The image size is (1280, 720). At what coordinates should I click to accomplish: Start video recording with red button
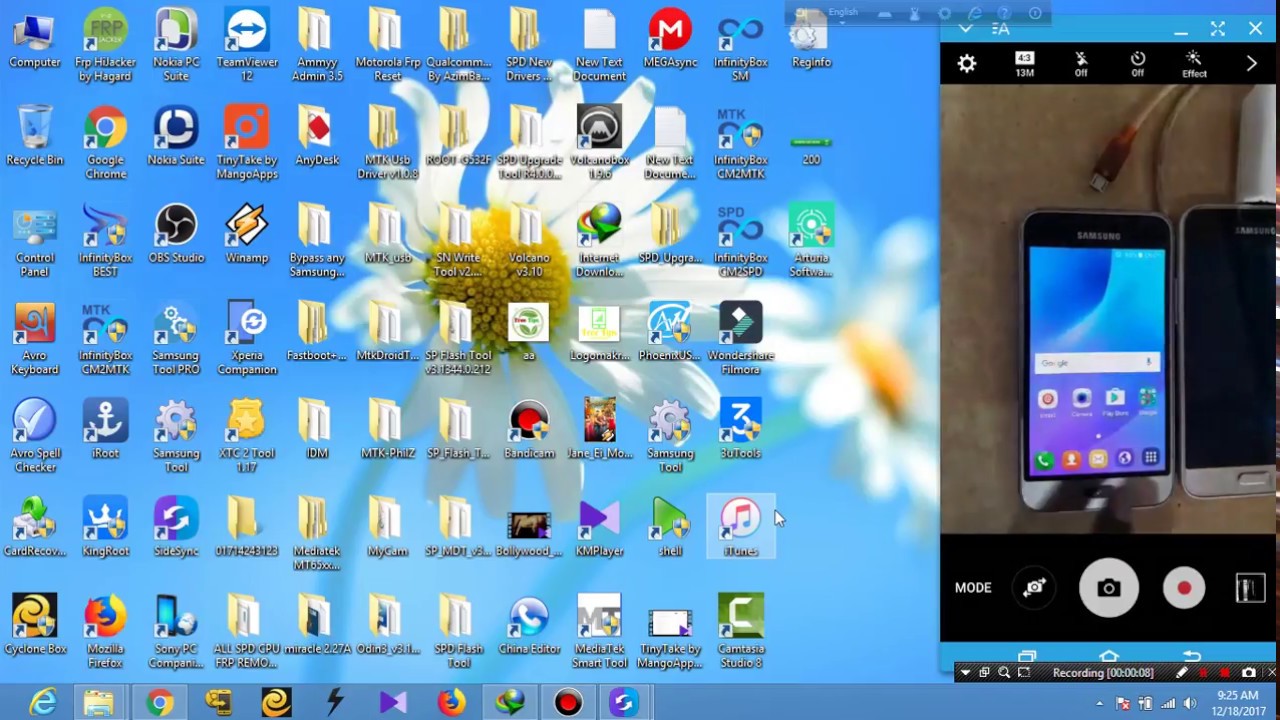pyautogui.click(x=1184, y=588)
